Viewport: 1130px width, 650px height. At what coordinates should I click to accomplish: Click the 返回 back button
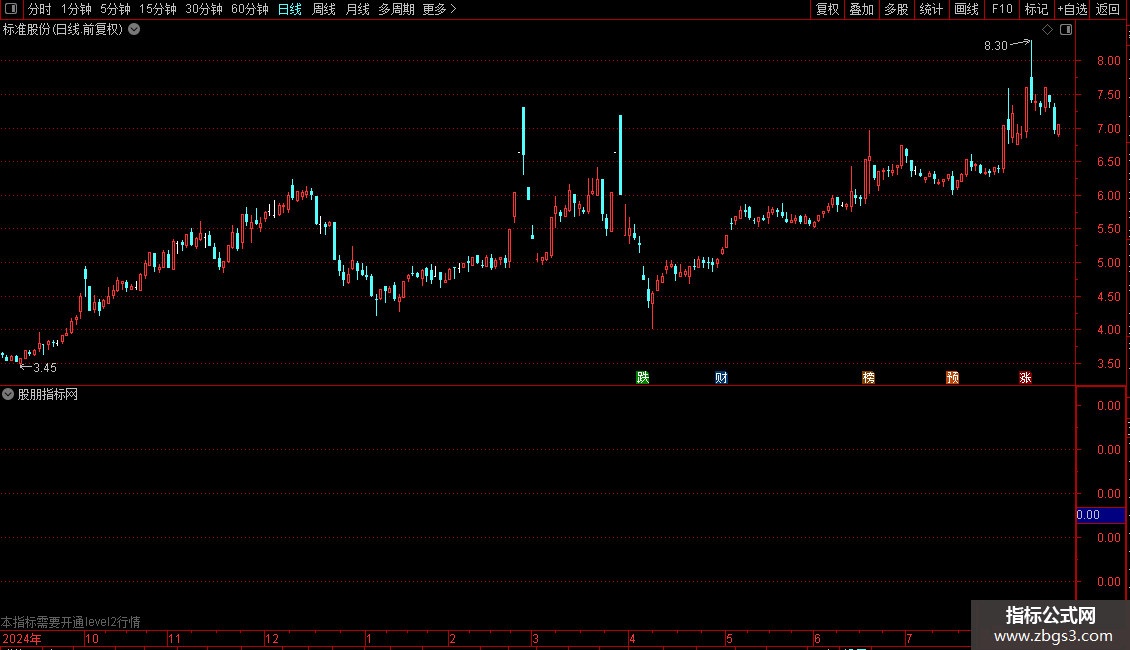tap(1108, 9)
